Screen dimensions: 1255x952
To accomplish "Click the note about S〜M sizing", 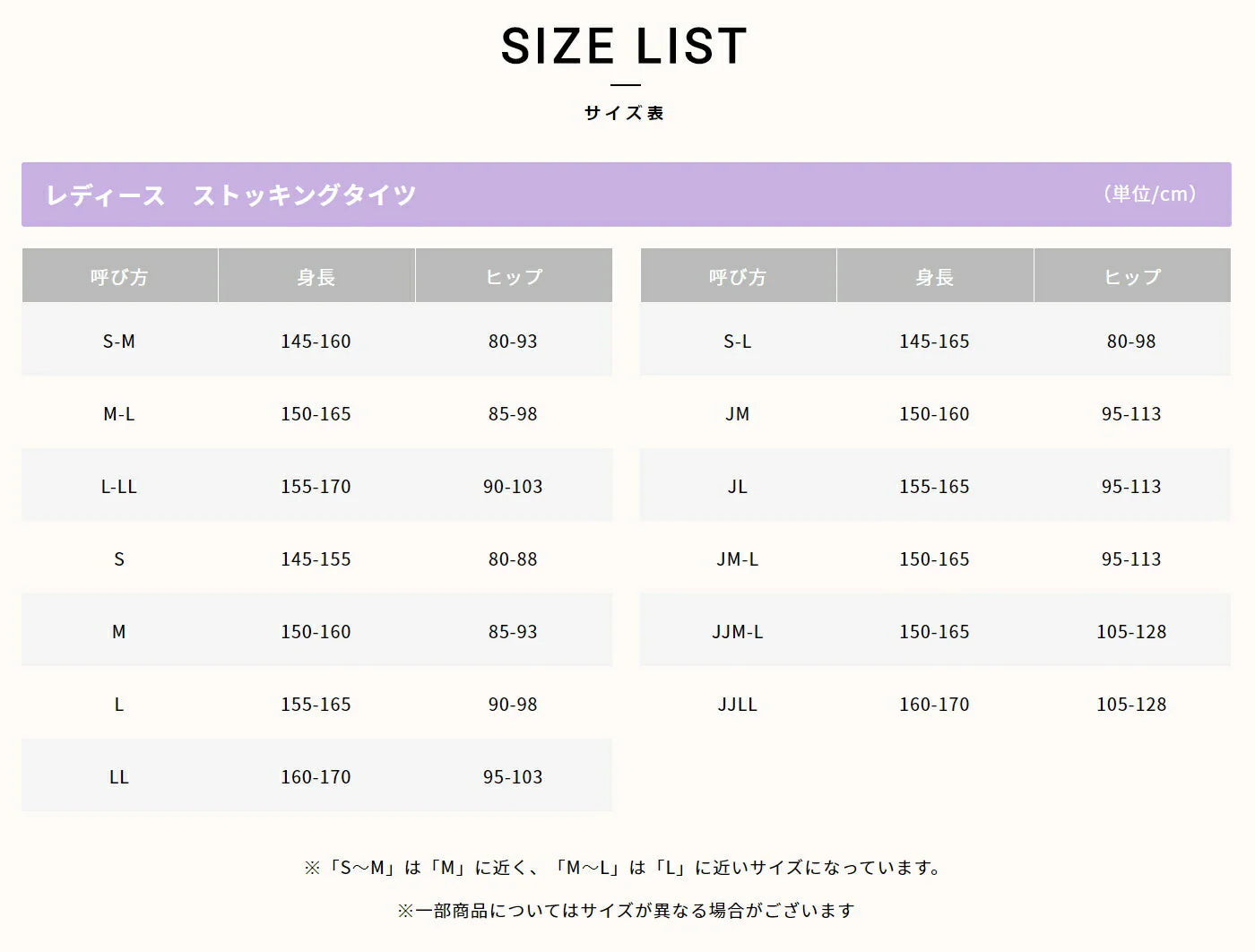I will click(x=624, y=867).
